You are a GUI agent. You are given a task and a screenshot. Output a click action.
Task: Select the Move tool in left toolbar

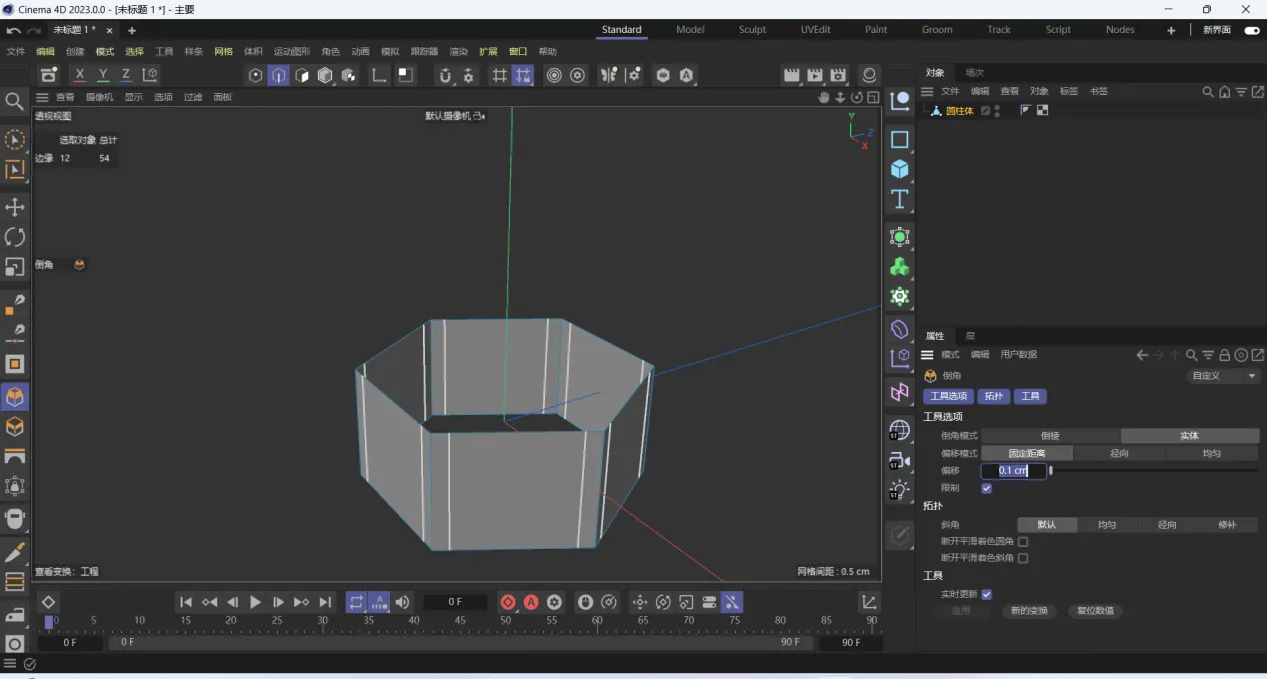click(x=15, y=207)
